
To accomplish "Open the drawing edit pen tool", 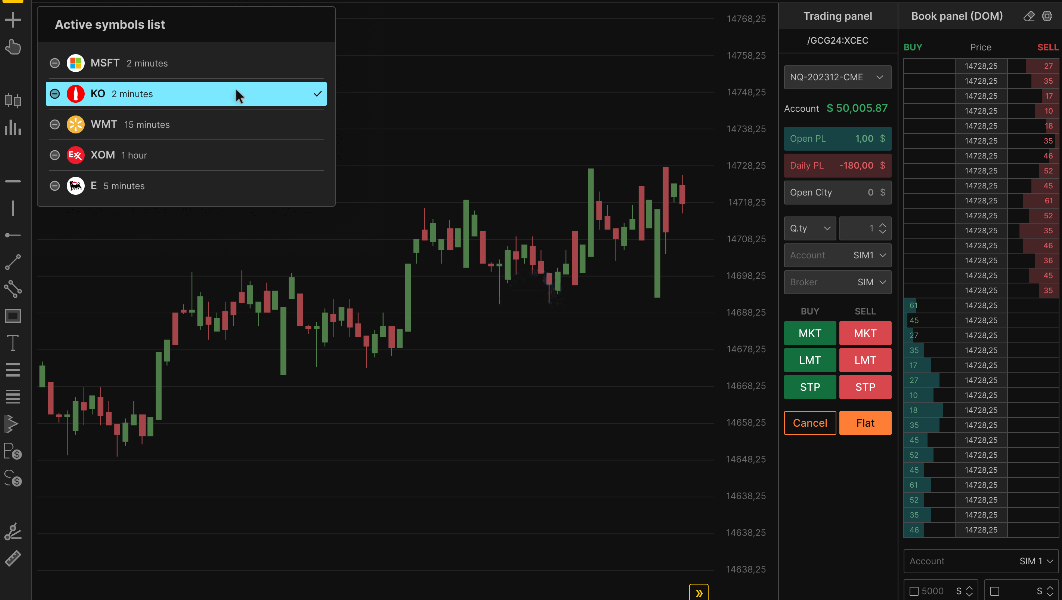I will coord(13,532).
